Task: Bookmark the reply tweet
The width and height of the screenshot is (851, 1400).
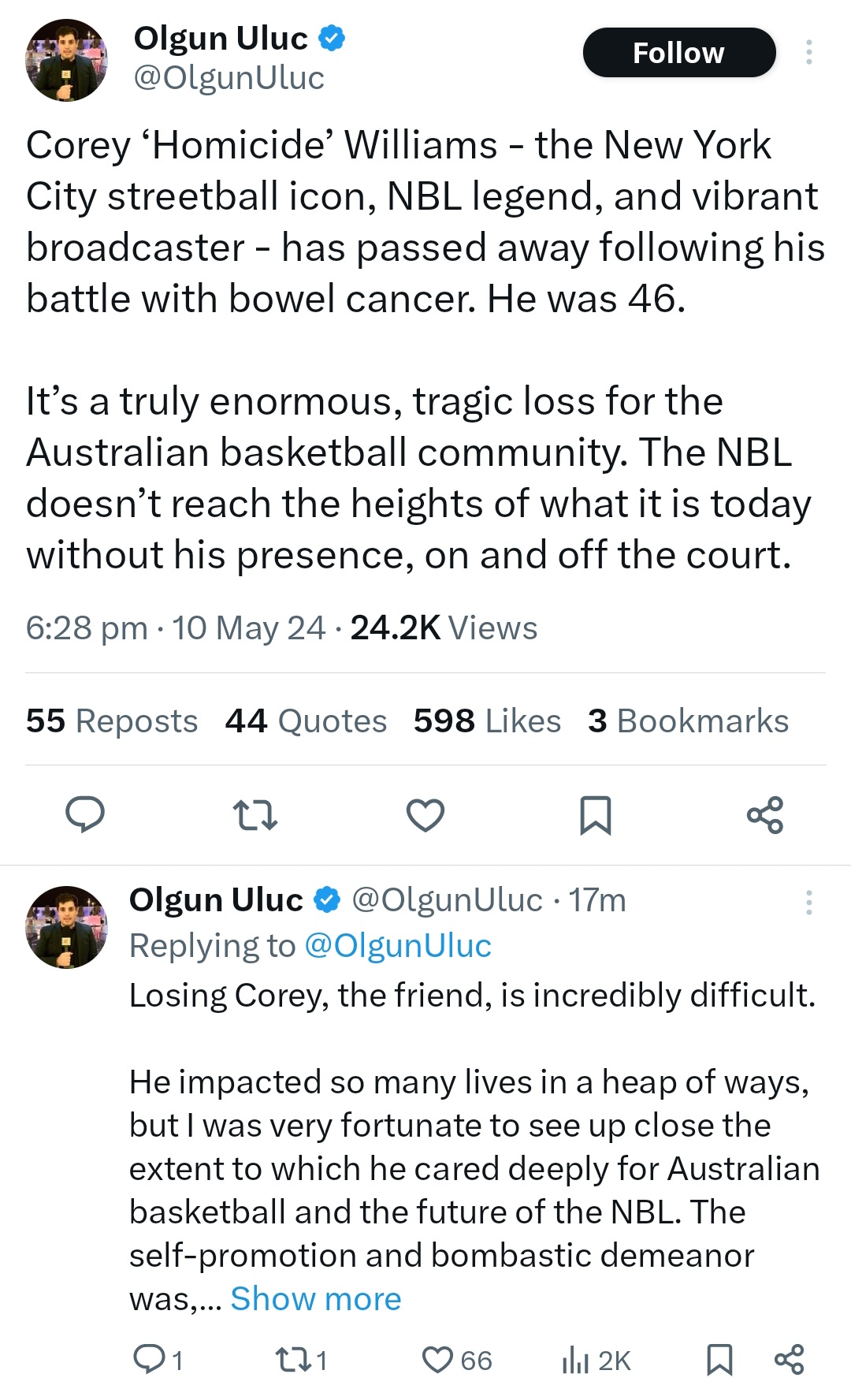Action: pyautogui.click(x=719, y=1360)
